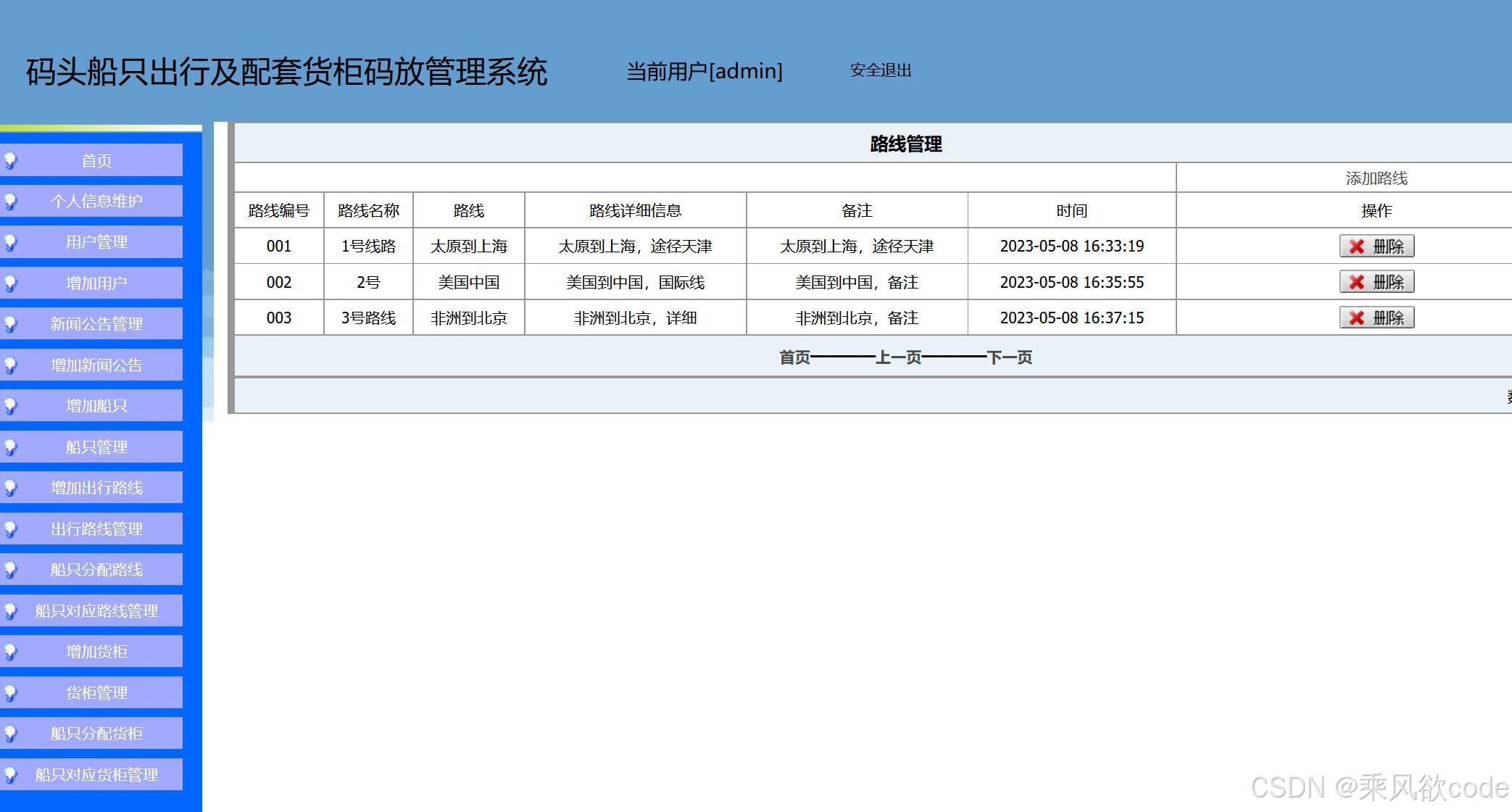Click the delete icon for route 001
Viewport: 1512px width, 812px height.
[1356, 246]
